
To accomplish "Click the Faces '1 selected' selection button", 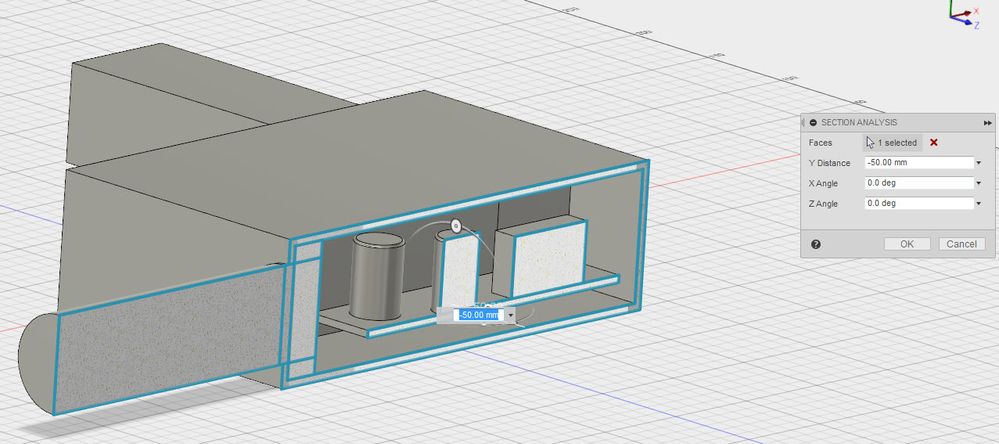I will [893, 143].
